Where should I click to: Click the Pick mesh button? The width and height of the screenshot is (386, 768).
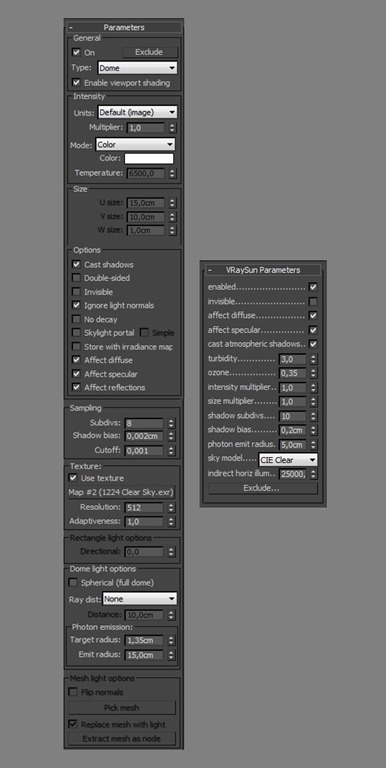(121, 708)
